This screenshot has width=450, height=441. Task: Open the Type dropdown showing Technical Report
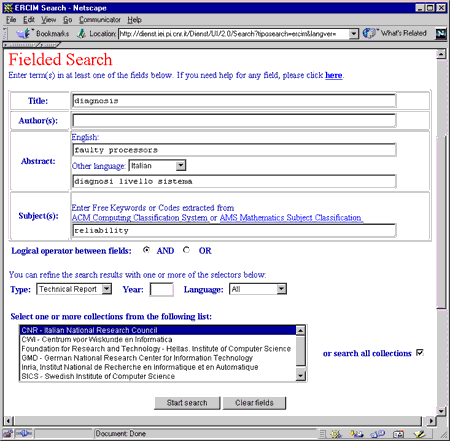[x=74, y=289]
